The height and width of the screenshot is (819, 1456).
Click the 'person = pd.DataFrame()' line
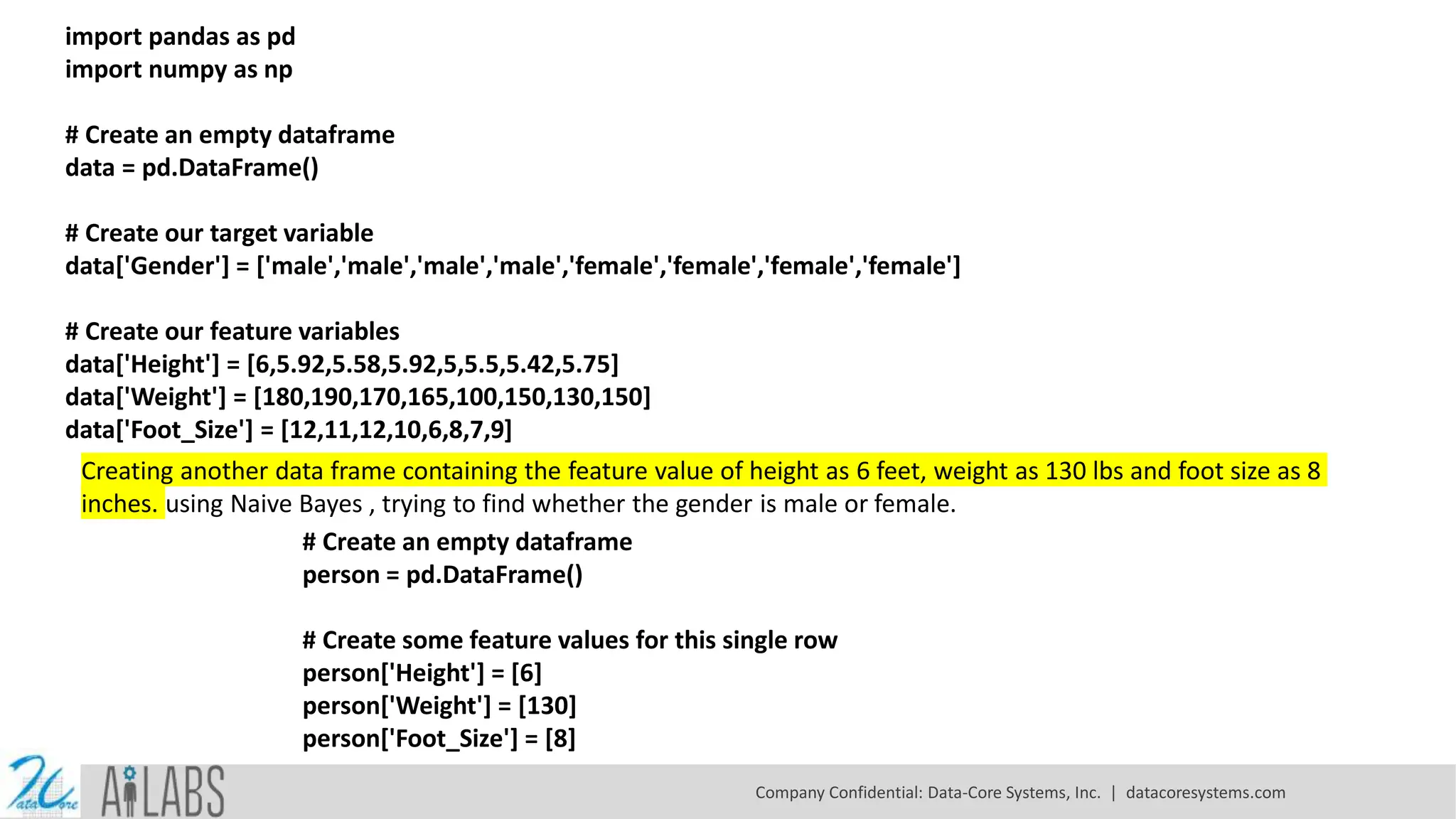click(x=442, y=574)
